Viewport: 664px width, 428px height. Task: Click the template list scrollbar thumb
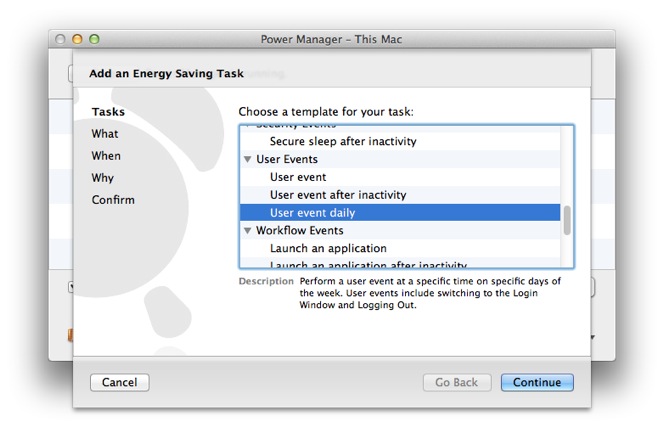pos(567,220)
